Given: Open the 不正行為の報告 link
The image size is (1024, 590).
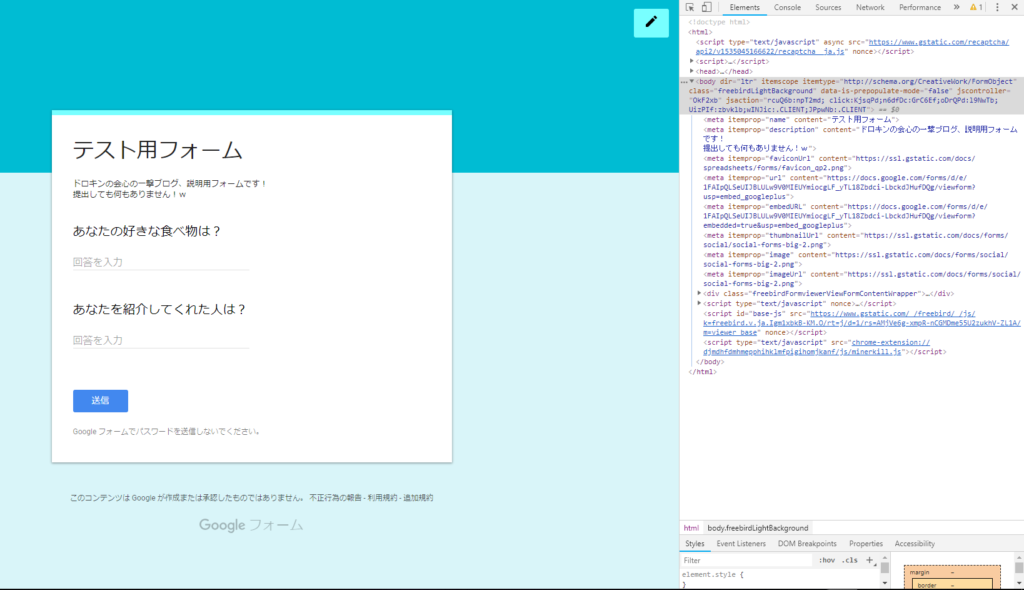Looking at the screenshot, I should point(336,498).
